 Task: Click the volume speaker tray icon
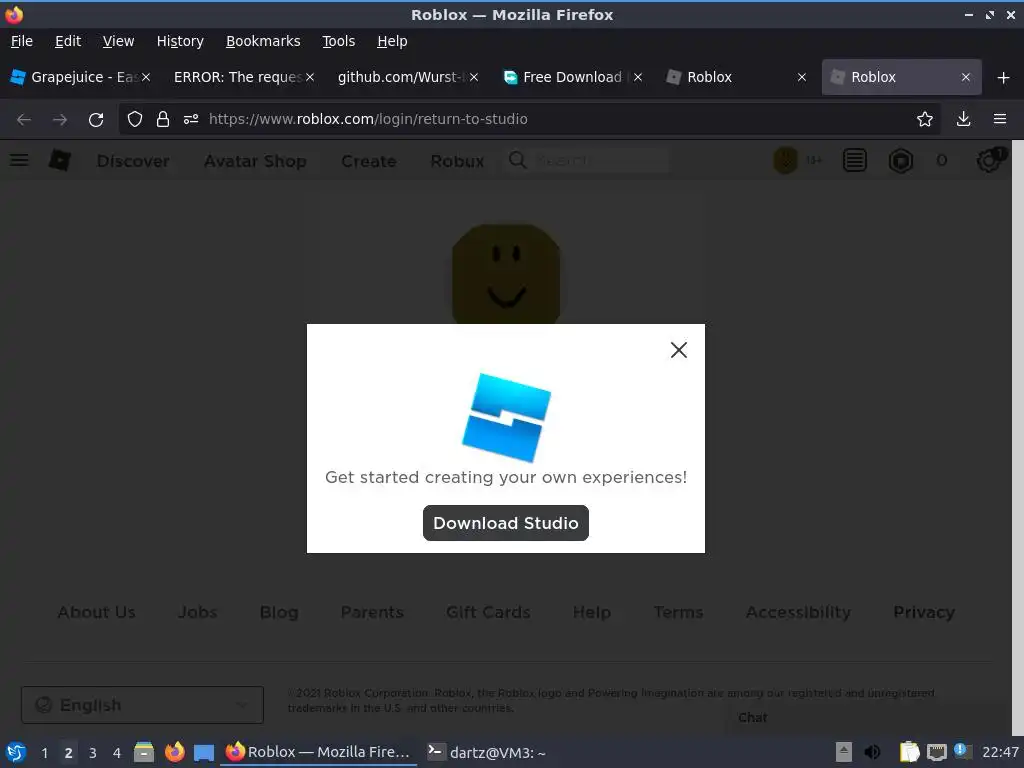pyautogui.click(x=872, y=752)
